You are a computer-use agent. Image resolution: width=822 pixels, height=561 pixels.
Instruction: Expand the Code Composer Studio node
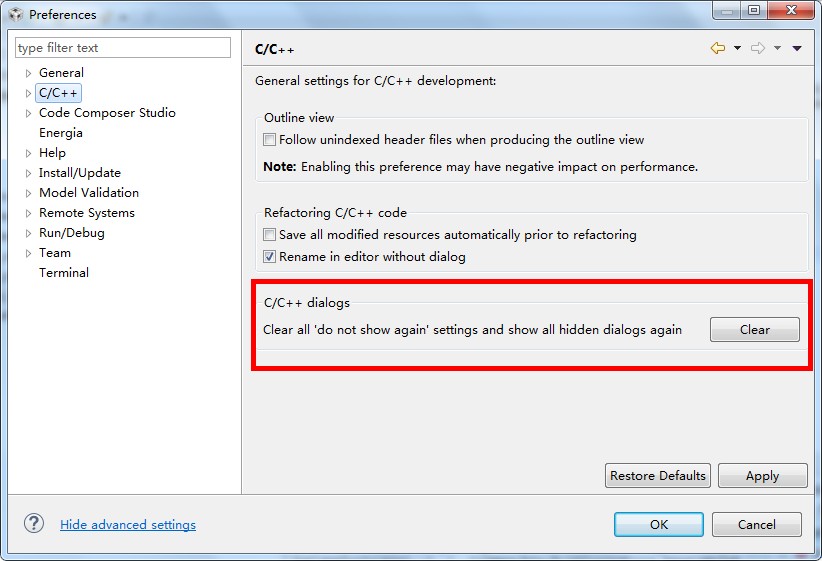[28, 113]
